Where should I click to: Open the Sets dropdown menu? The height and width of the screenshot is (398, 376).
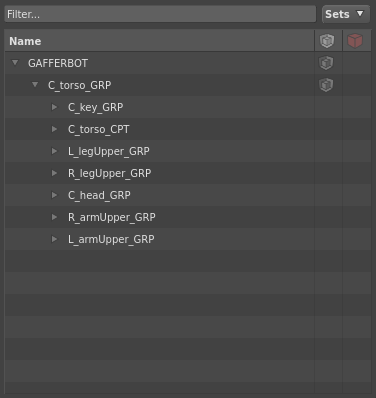coord(345,14)
